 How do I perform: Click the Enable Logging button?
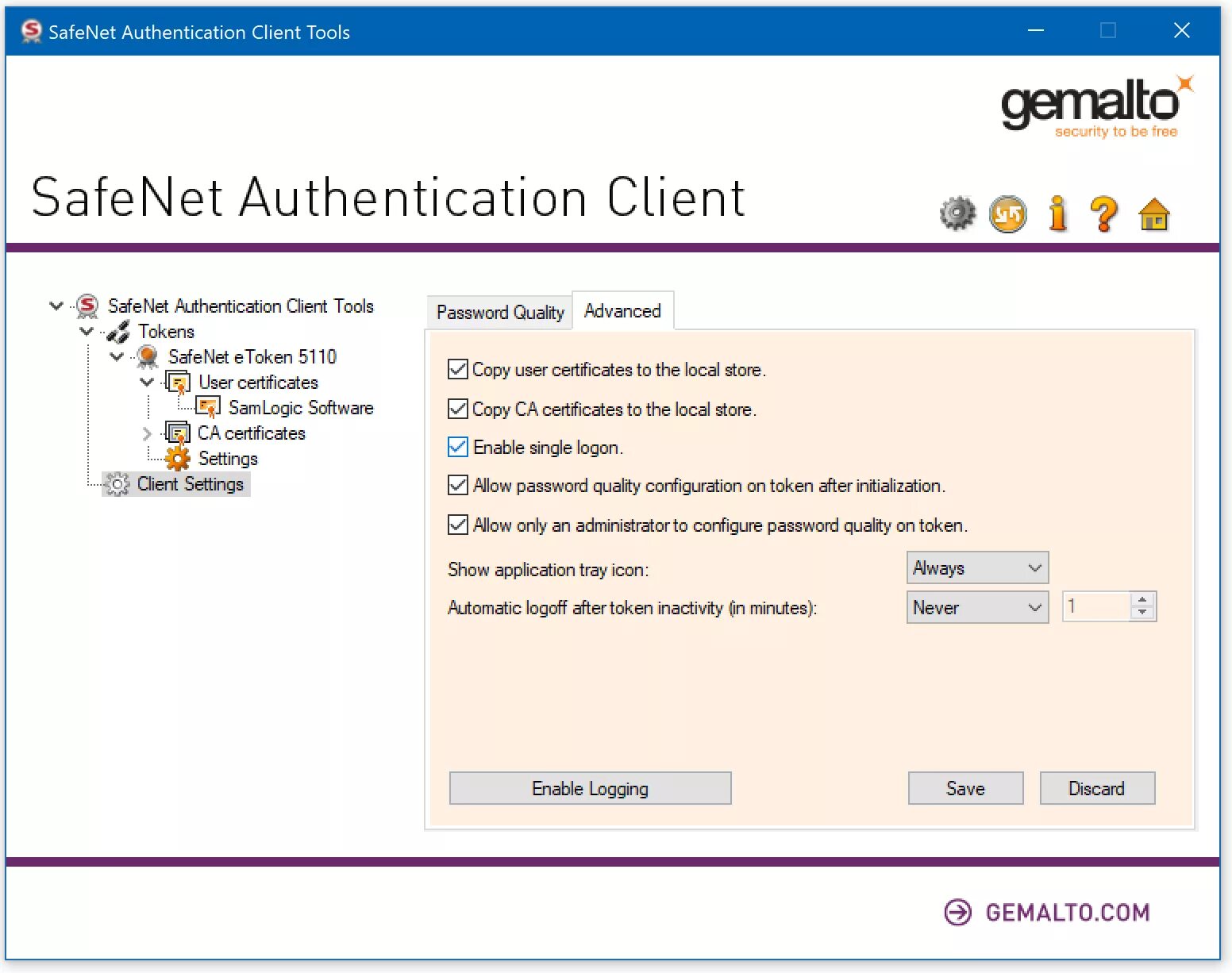pos(590,788)
